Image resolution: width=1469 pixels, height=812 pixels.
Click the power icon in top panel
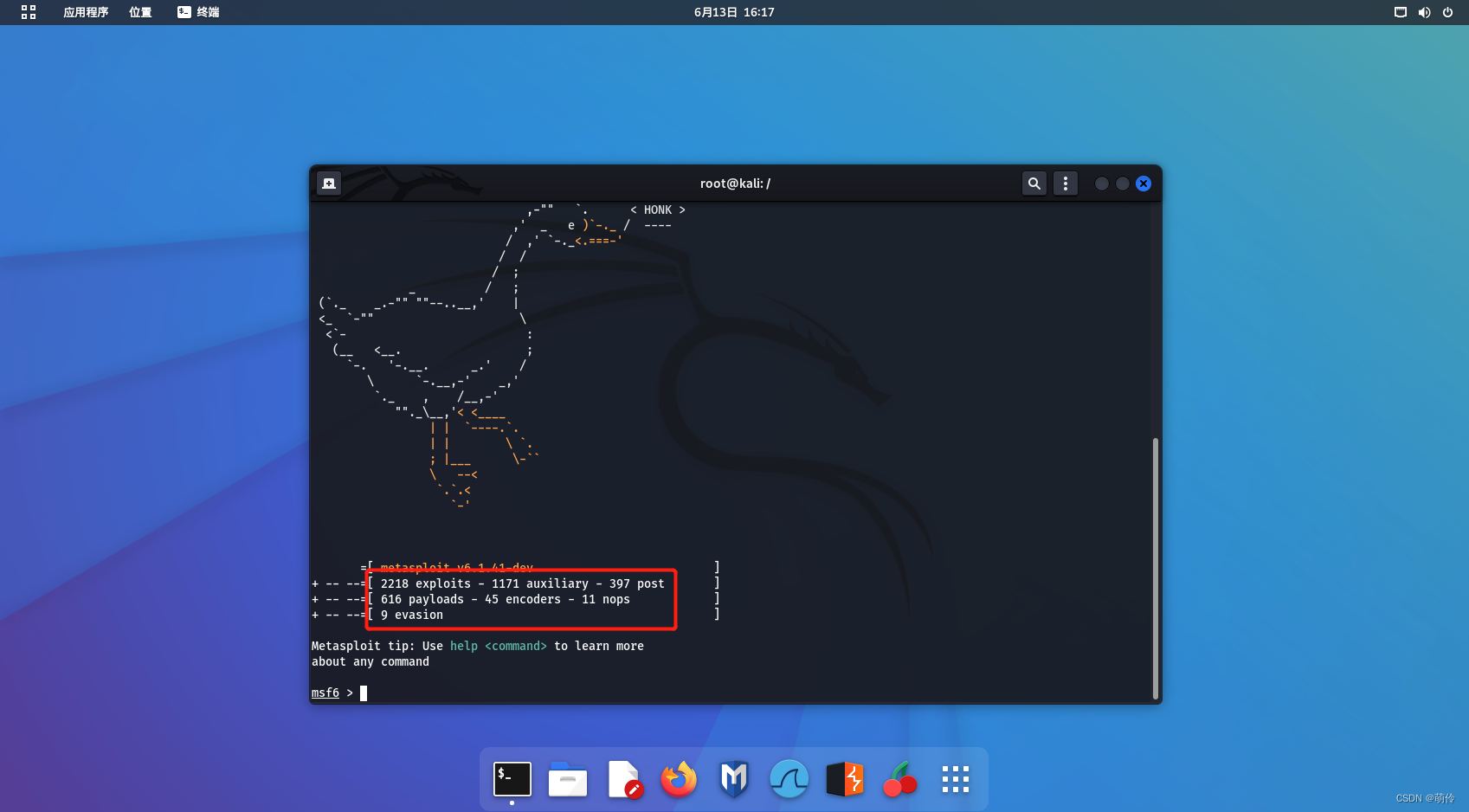(x=1447, y=12)
